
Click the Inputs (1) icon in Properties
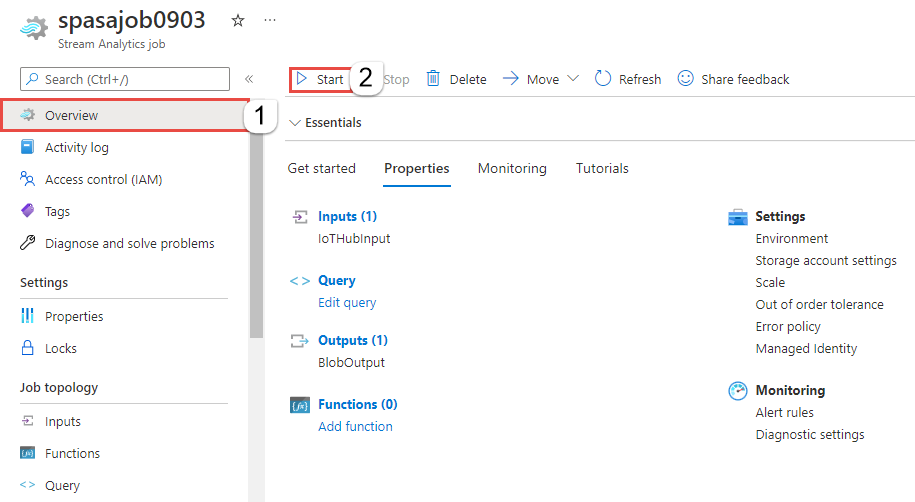299,217
